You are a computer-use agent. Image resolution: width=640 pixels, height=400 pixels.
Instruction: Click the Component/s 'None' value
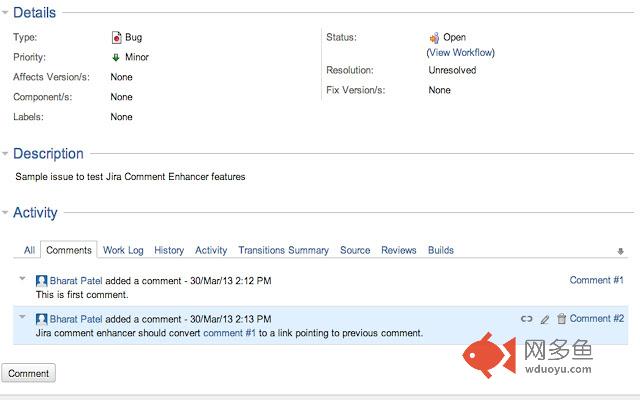coord(121,97)
